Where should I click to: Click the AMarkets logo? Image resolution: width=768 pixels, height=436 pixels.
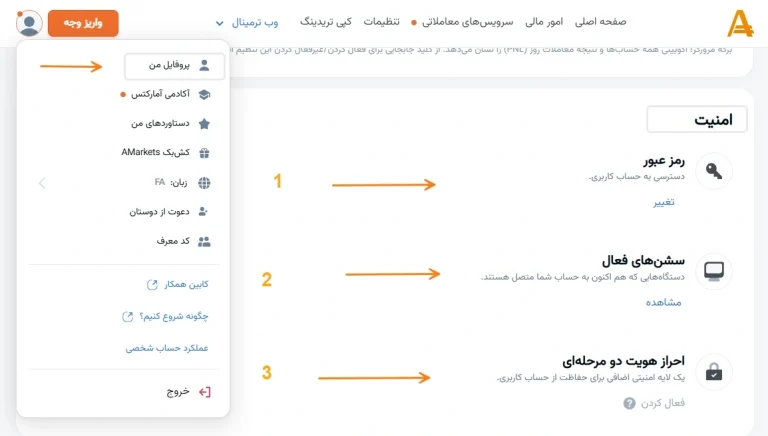point(740,24)
